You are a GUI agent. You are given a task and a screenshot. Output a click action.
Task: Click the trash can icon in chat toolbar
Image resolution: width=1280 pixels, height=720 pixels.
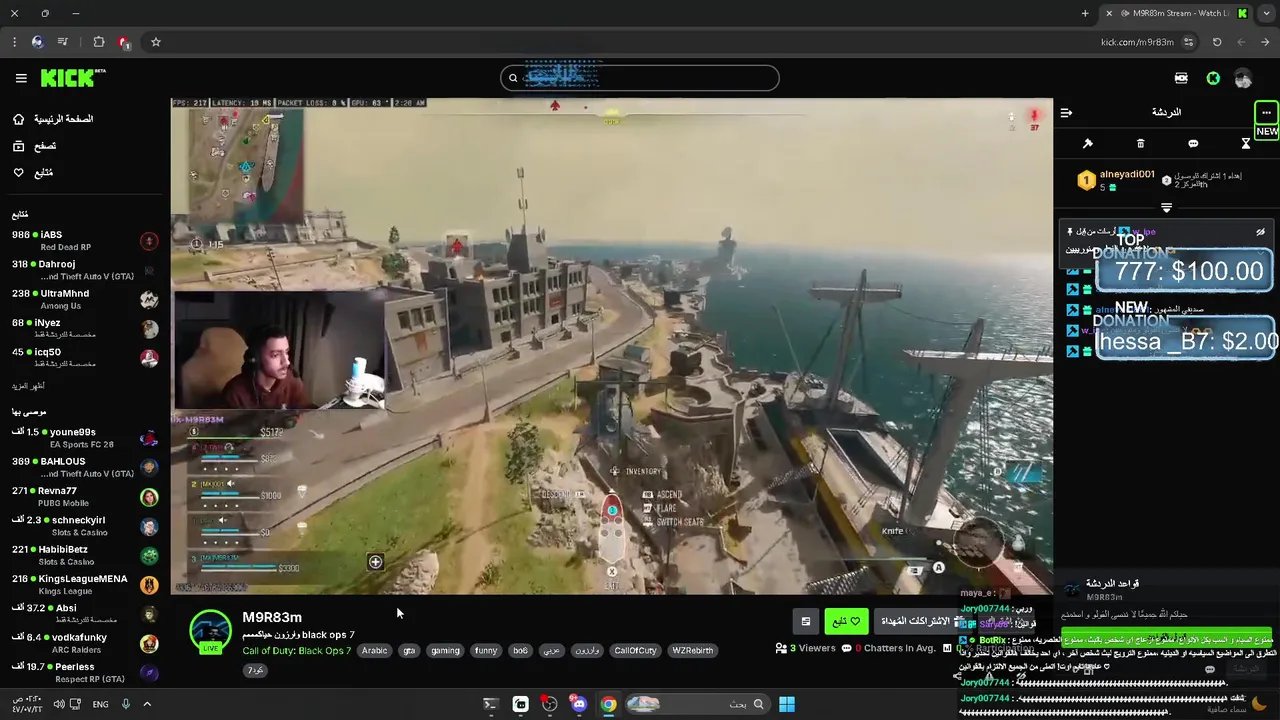[x=1140, y=144]
